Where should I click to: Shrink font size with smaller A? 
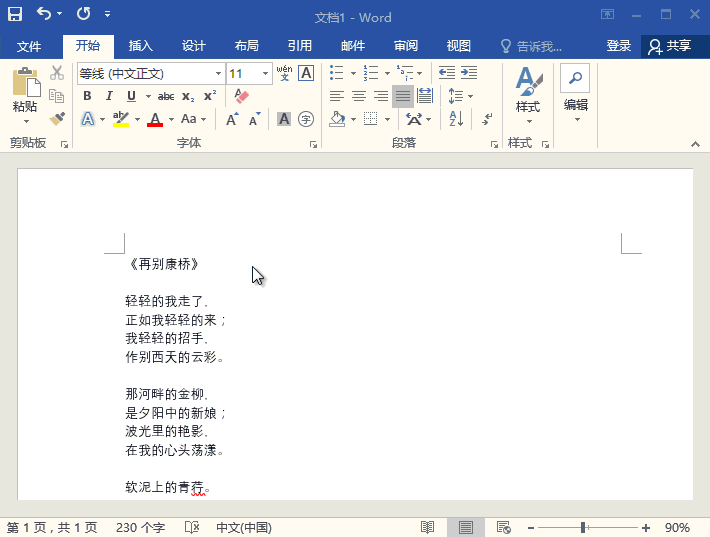[255, 119]
